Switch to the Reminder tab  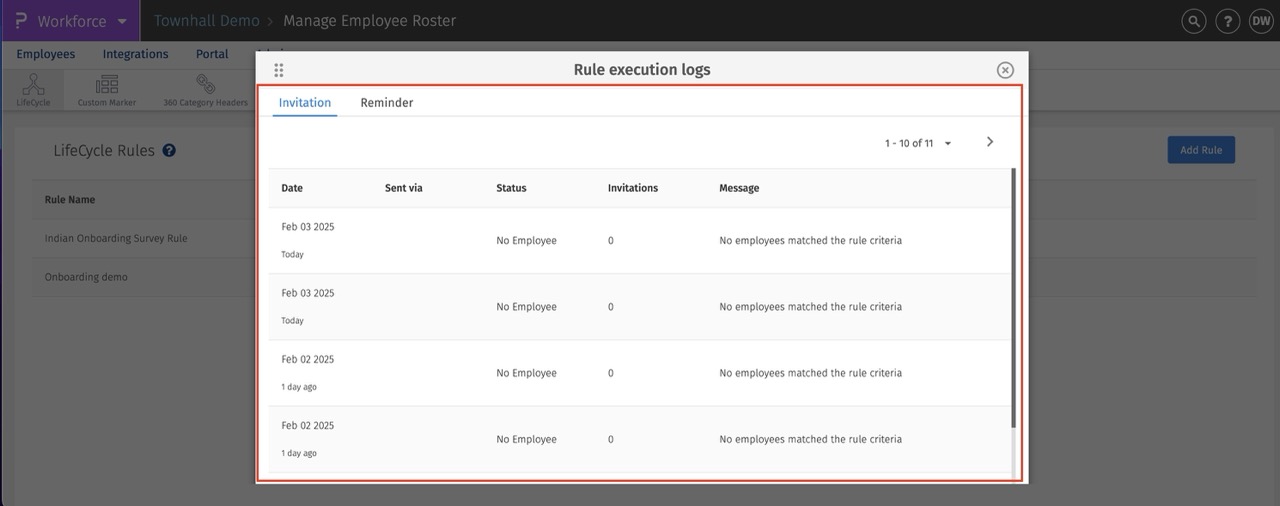click(386, 103)
